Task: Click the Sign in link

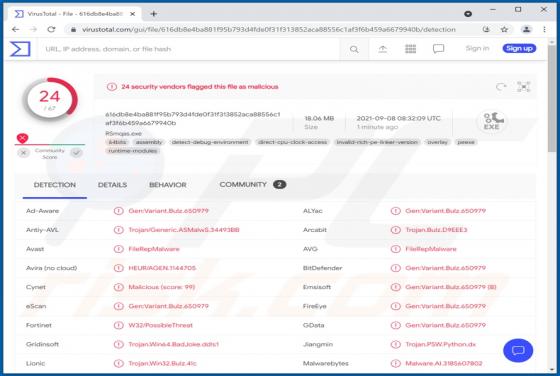Action: [477, 48]
